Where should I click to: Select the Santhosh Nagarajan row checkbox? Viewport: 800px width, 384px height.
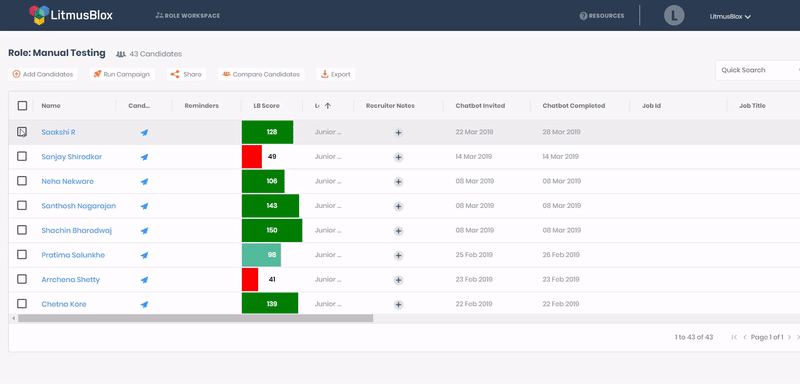click(22, 206)
